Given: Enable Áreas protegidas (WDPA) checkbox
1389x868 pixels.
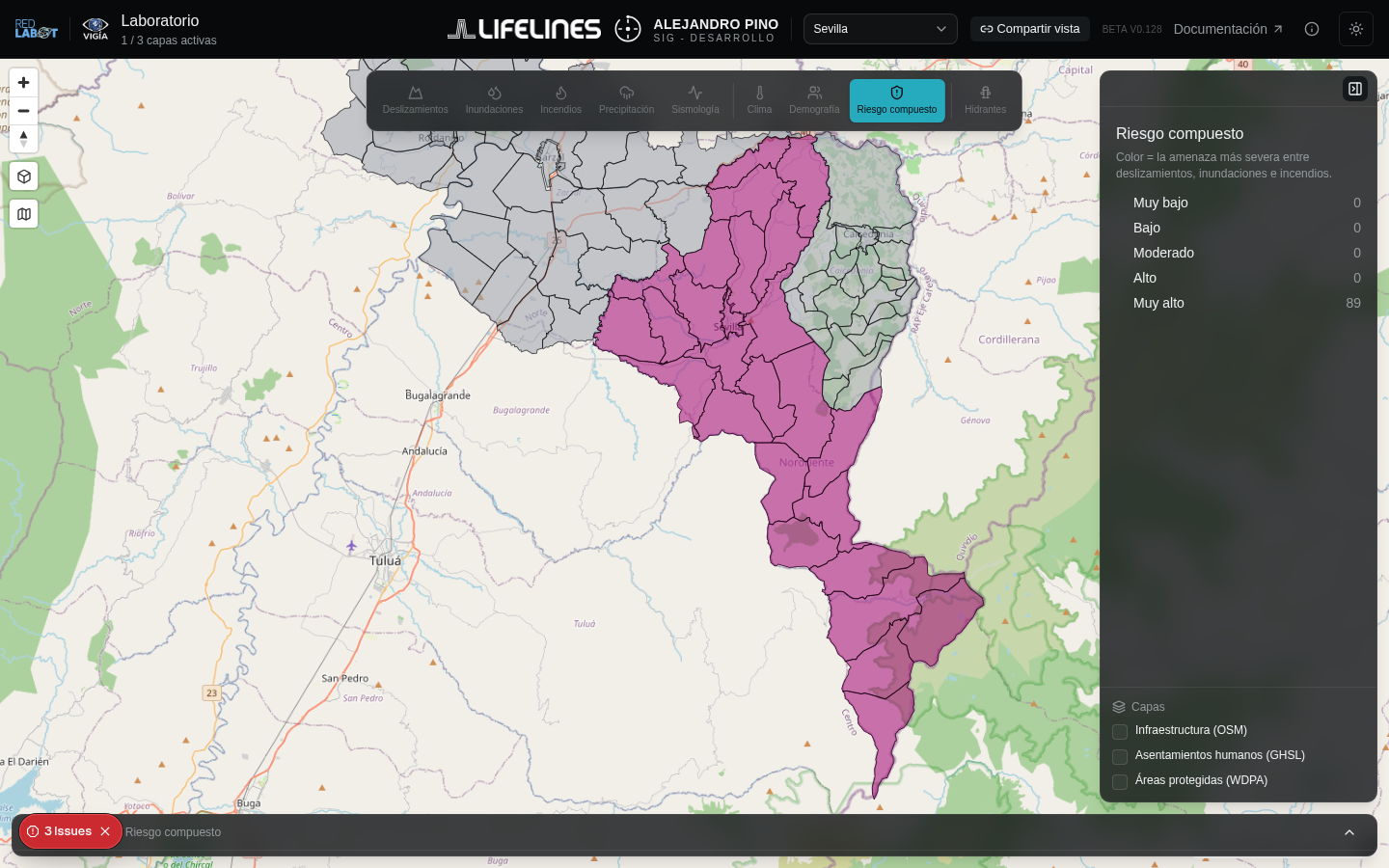Looking at the screenshot, I should [1120, 781].
